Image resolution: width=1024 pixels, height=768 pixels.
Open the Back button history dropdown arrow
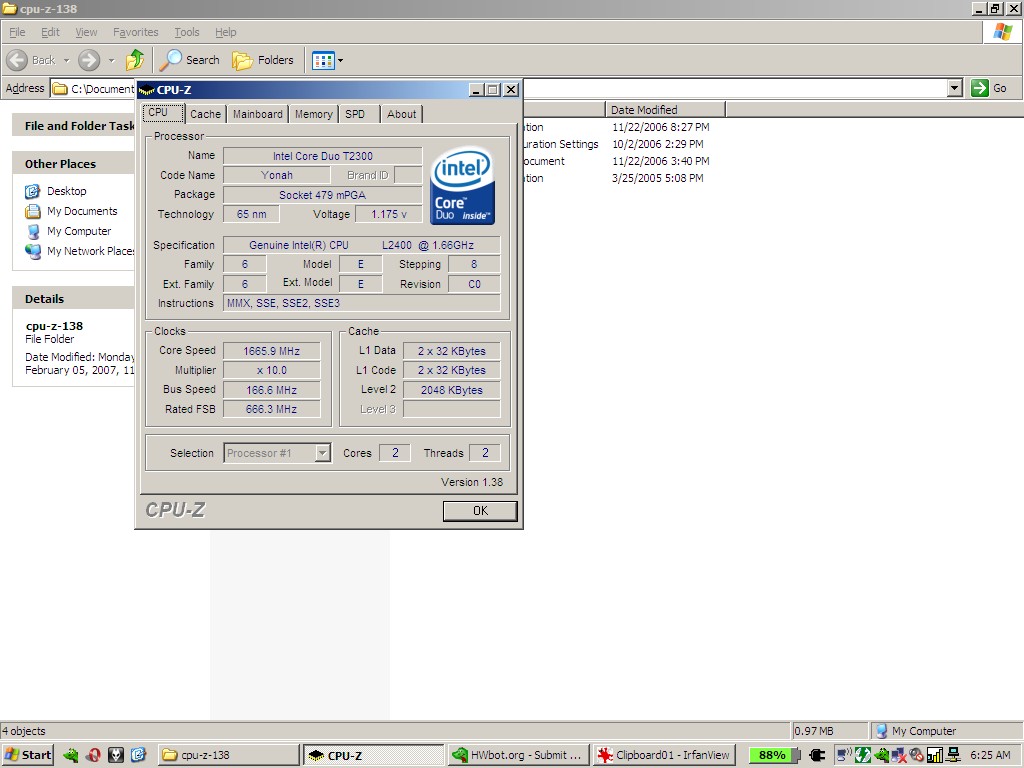point(66,61)
